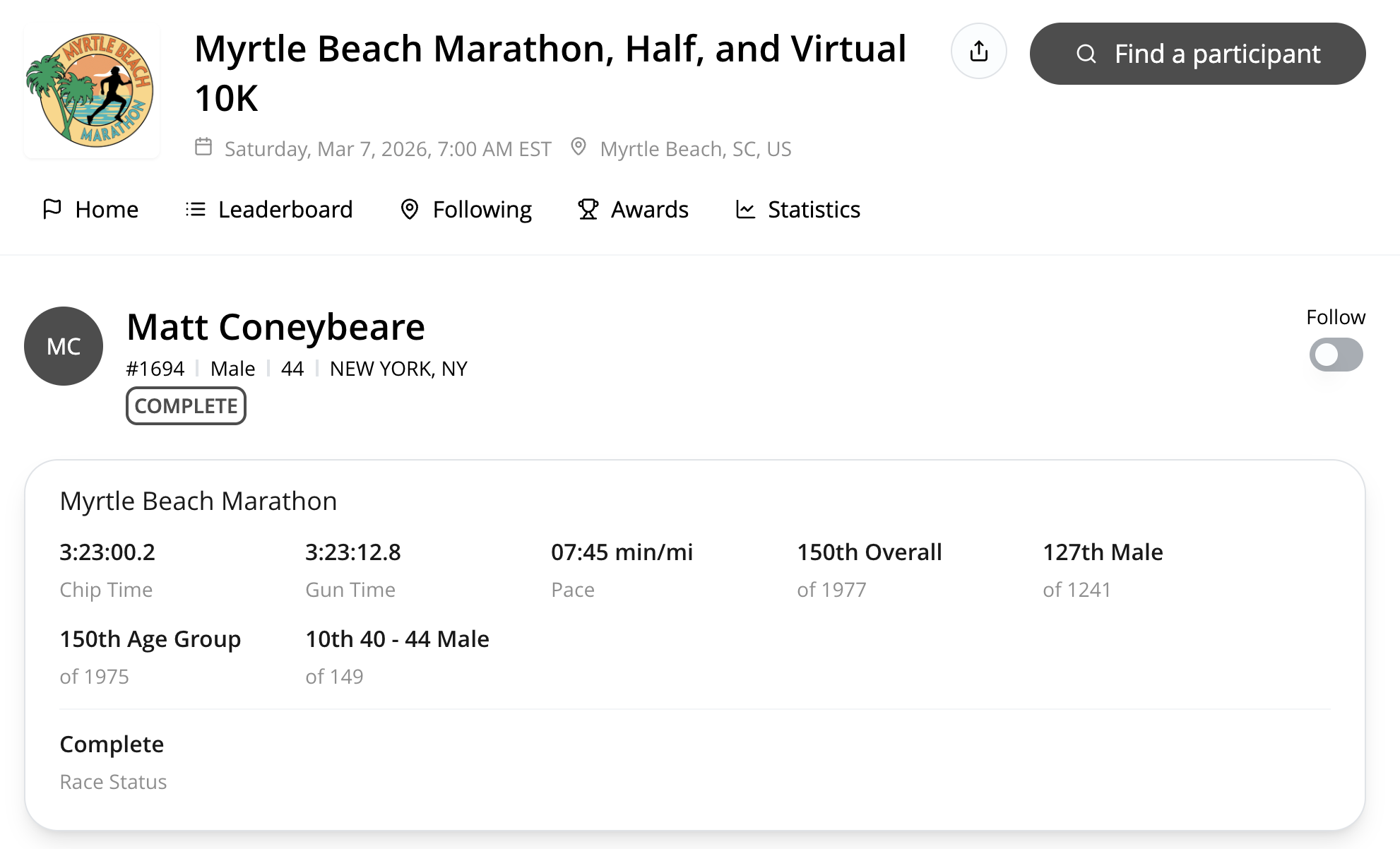Click the 150th Age Group ranking
1400x849 pixels.
coord(150,639)
